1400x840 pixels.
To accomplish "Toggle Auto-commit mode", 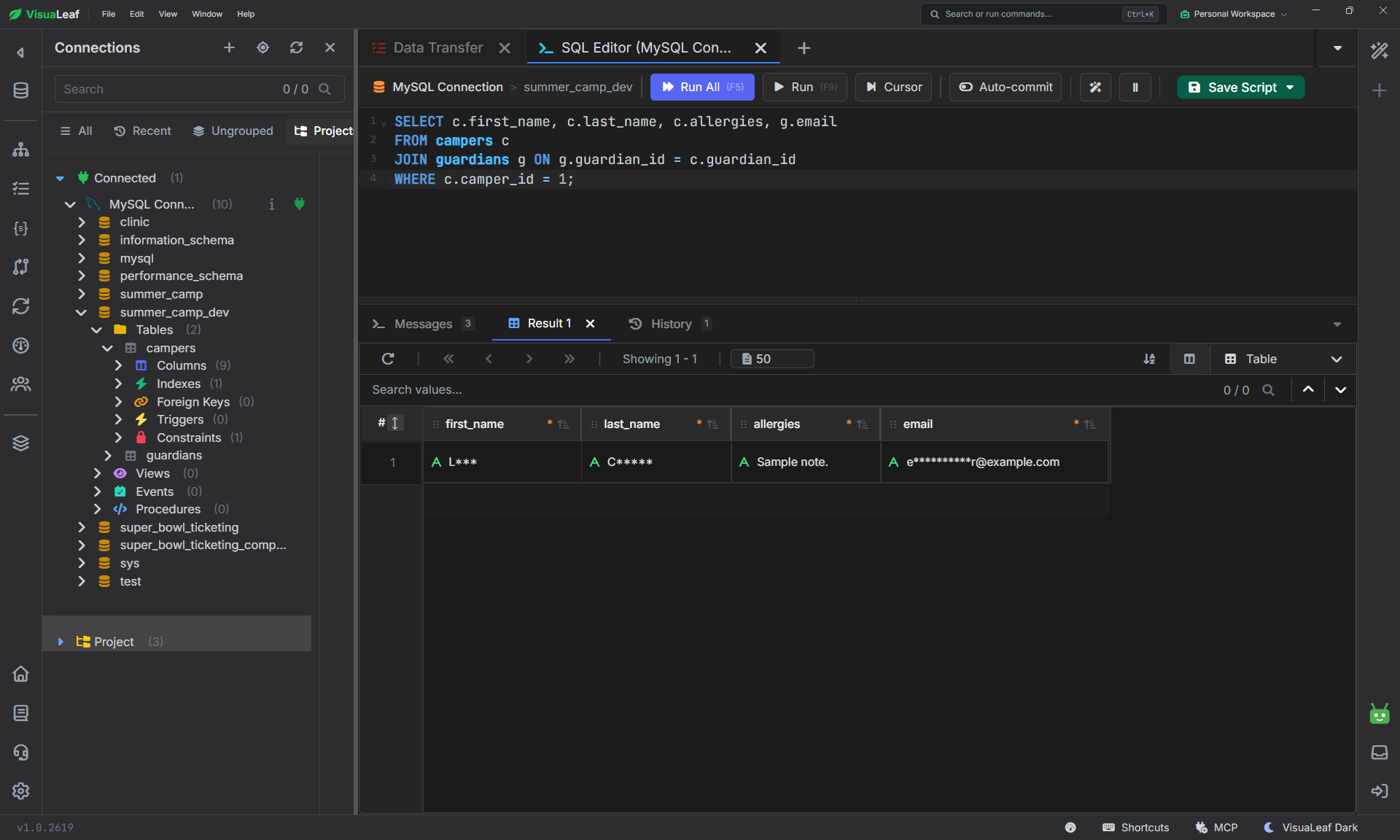I will click(x=1006, y=87).
